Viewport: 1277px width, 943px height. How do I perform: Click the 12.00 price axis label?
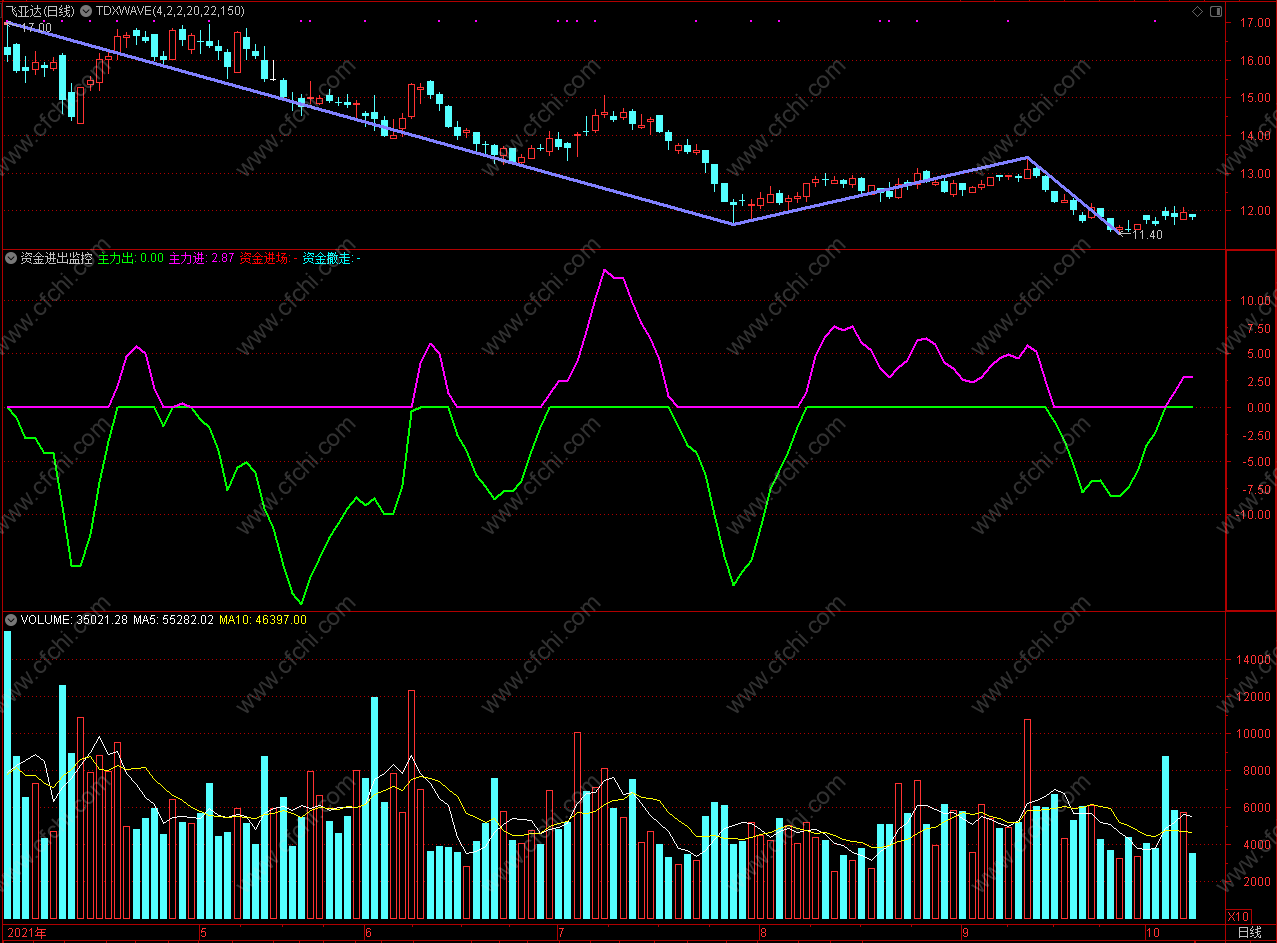(x=1256, y=211)
